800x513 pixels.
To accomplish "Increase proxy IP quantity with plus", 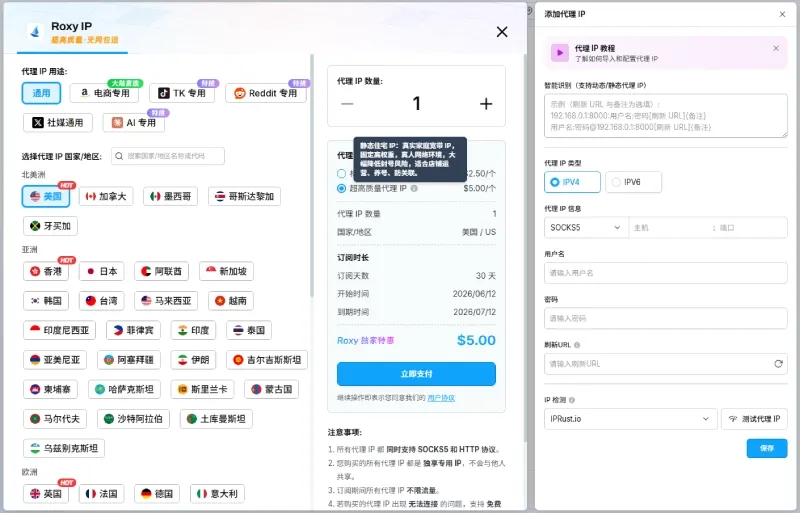I will coord(486,104).
